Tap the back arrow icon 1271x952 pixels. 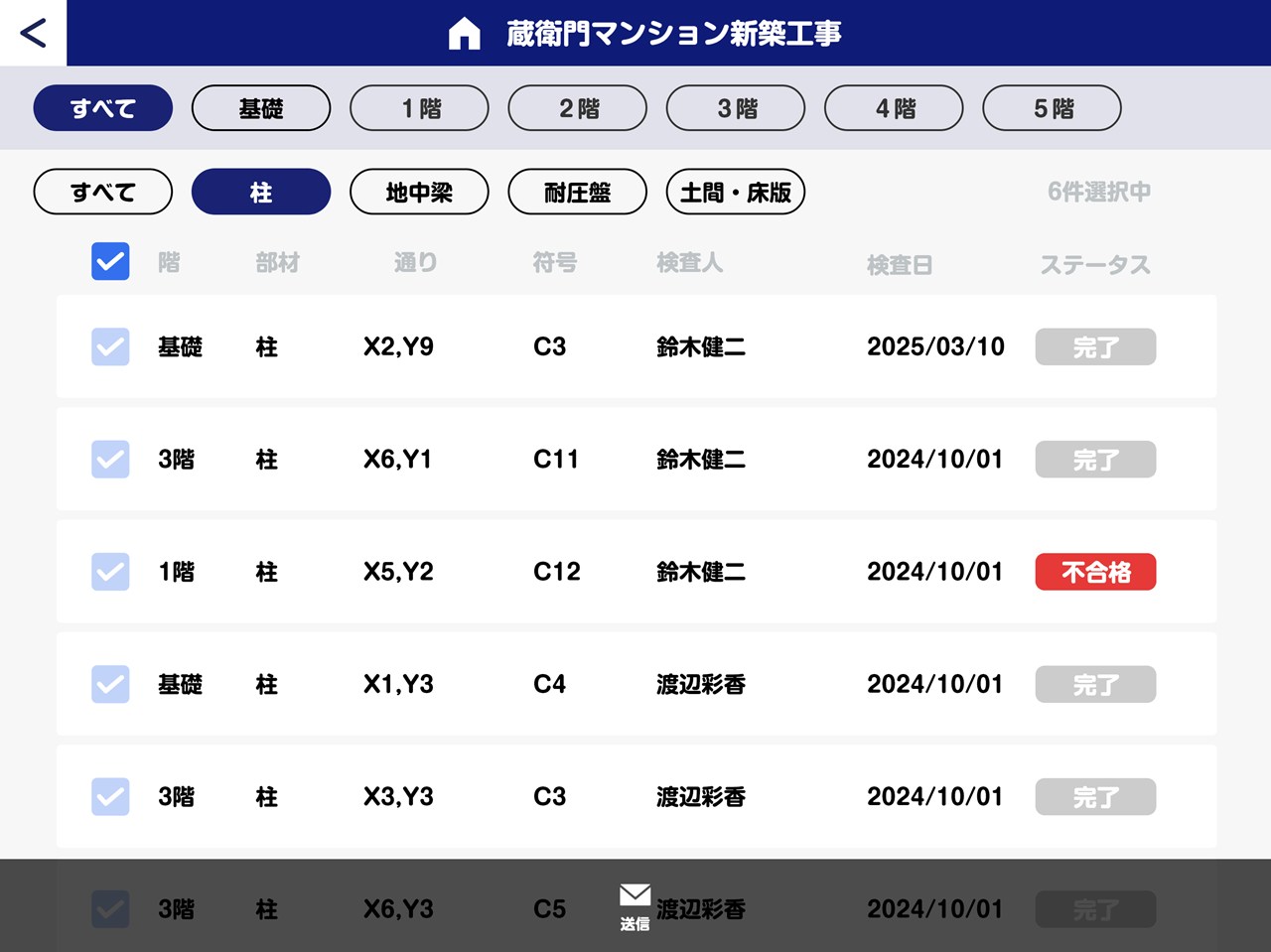pyautogui.click(x=33, y=33)
